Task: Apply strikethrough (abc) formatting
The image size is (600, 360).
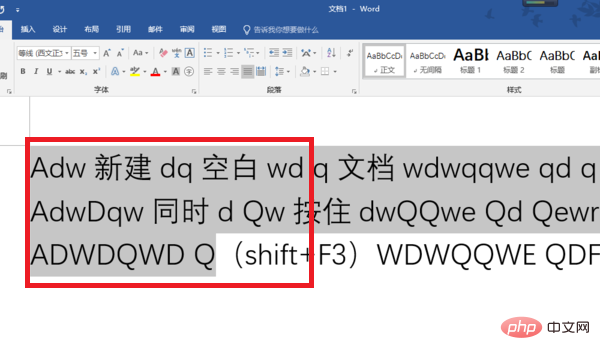Action: click(x=70, y=72)
